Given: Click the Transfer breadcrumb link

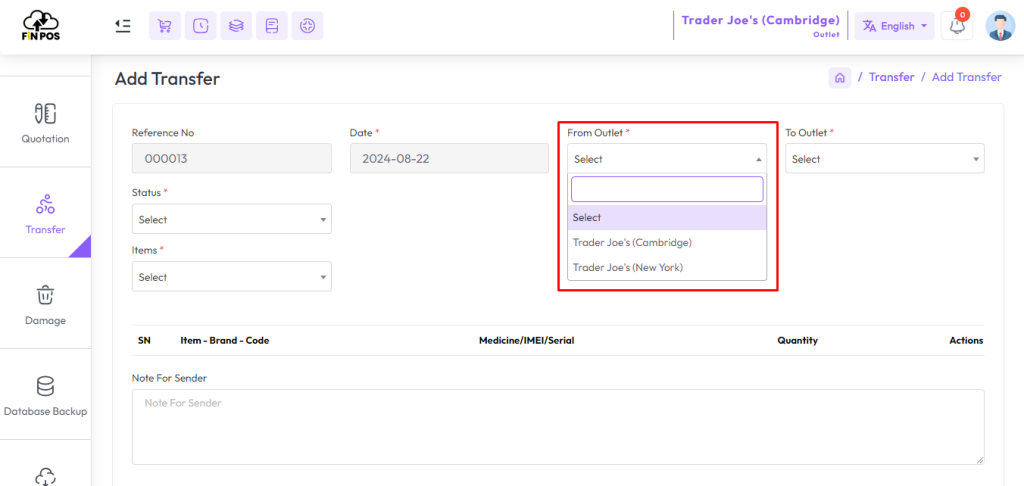Looking at the screenshot, I should [x=891, y=77].
